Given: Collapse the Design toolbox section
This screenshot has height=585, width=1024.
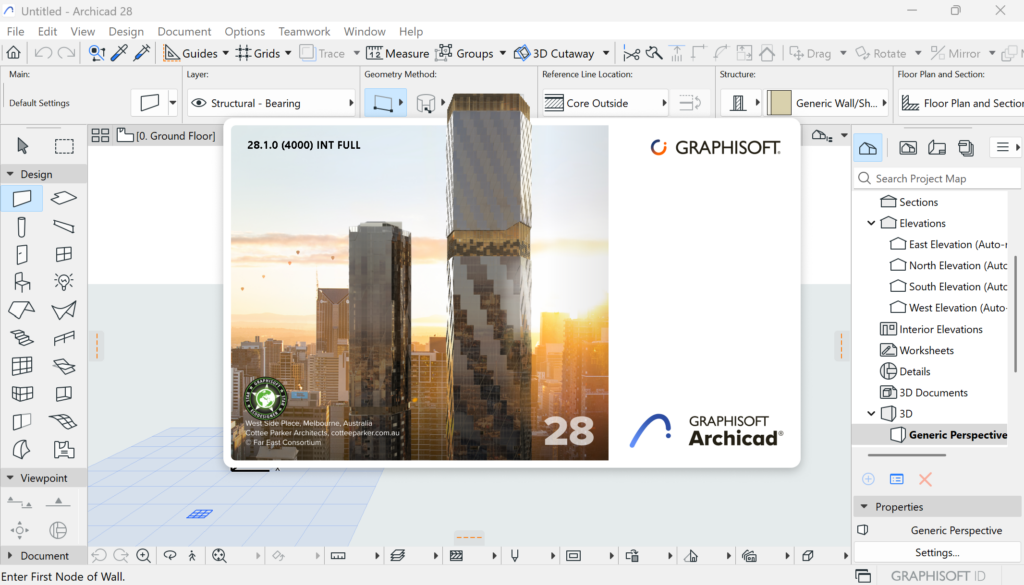Looking at the screenshot, I should tap(10, 174).
